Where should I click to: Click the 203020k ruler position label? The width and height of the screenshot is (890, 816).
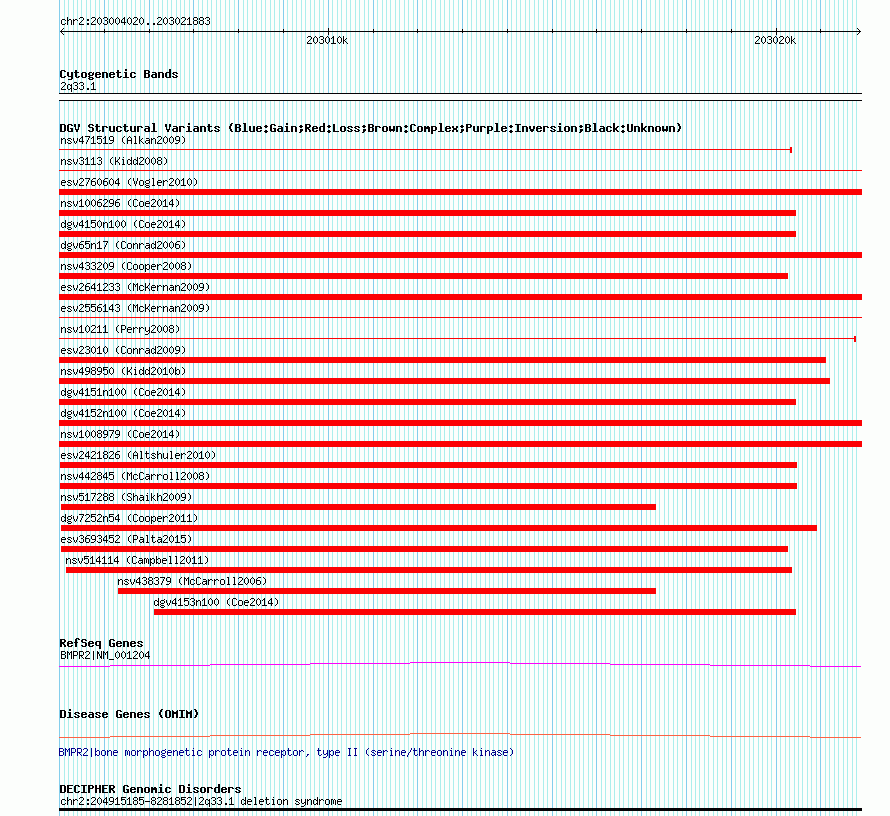click(775, 40)
